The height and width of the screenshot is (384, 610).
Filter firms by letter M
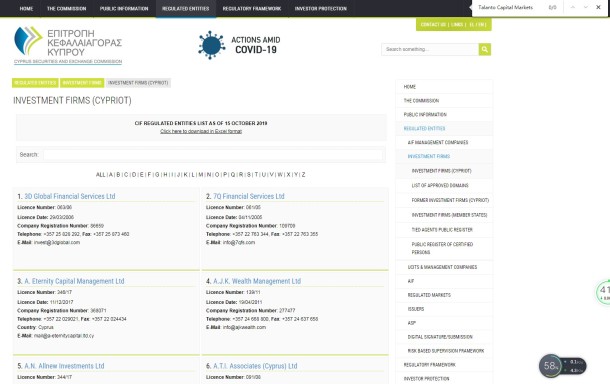coord(201,175)
